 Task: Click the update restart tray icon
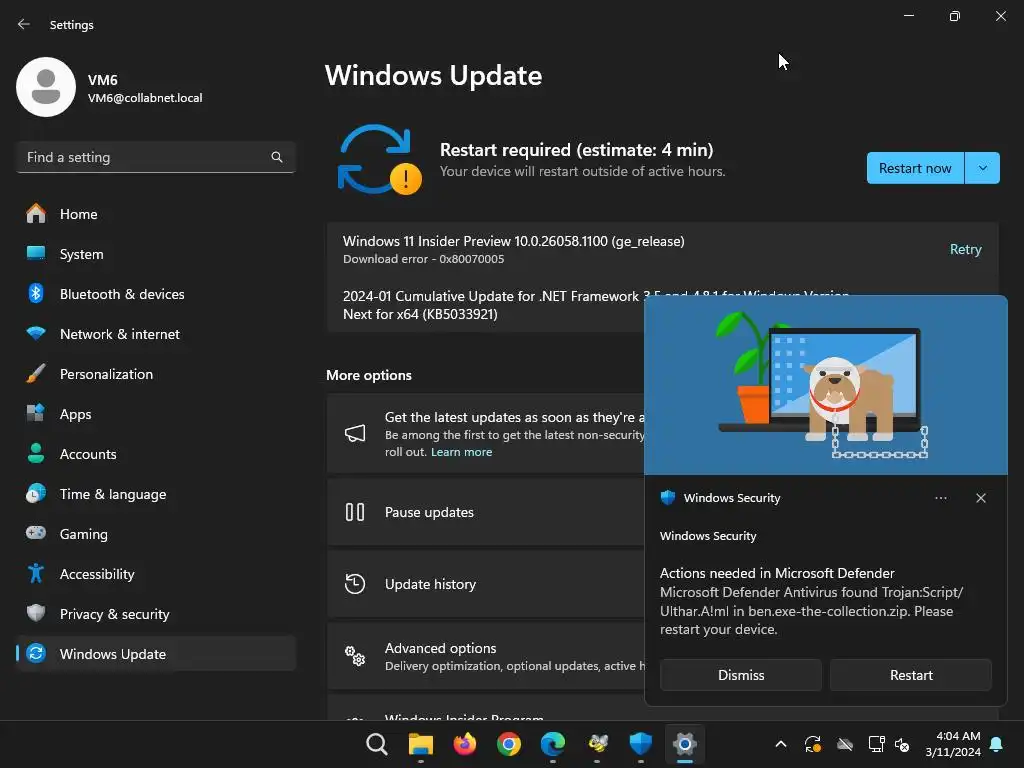[812, 744]
